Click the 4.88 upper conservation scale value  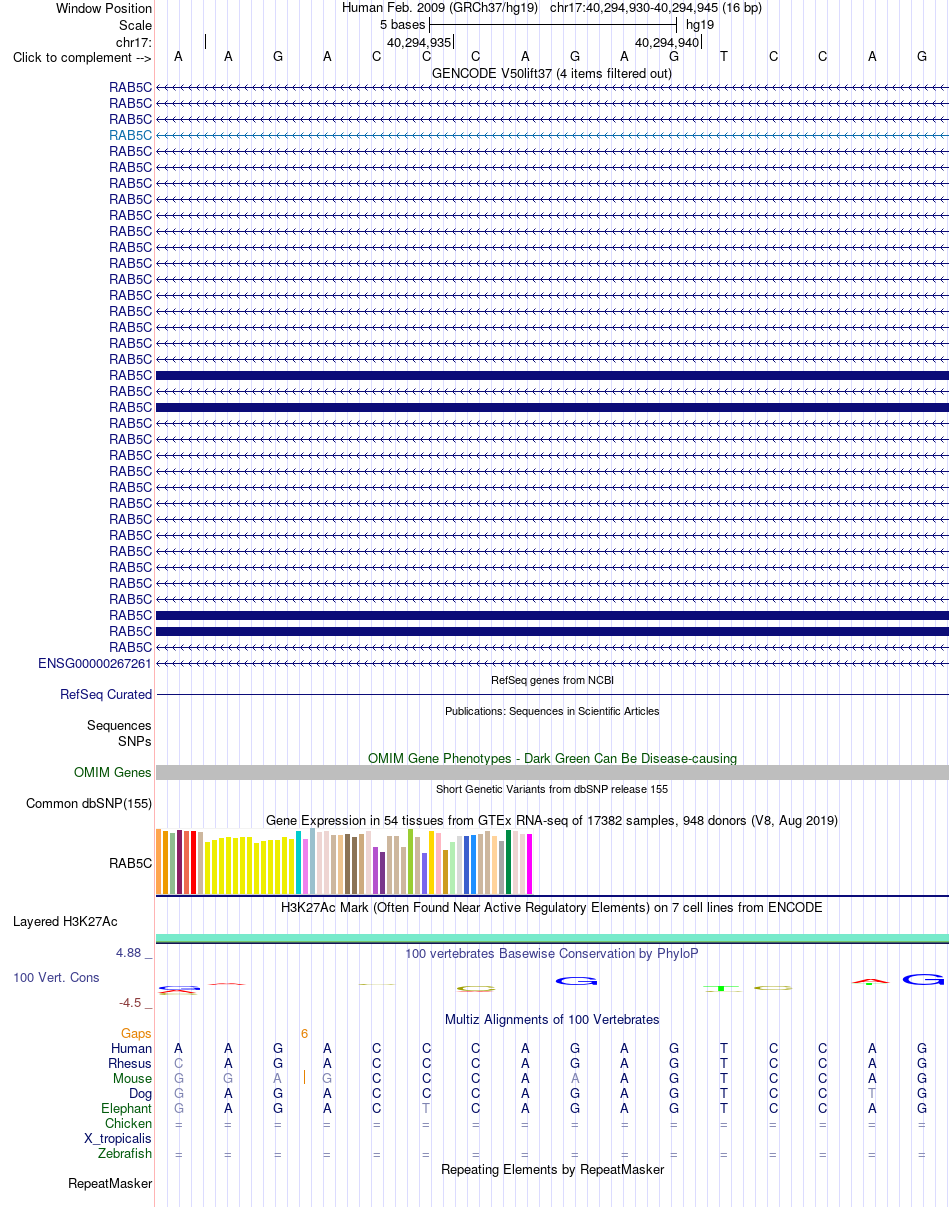129,953
